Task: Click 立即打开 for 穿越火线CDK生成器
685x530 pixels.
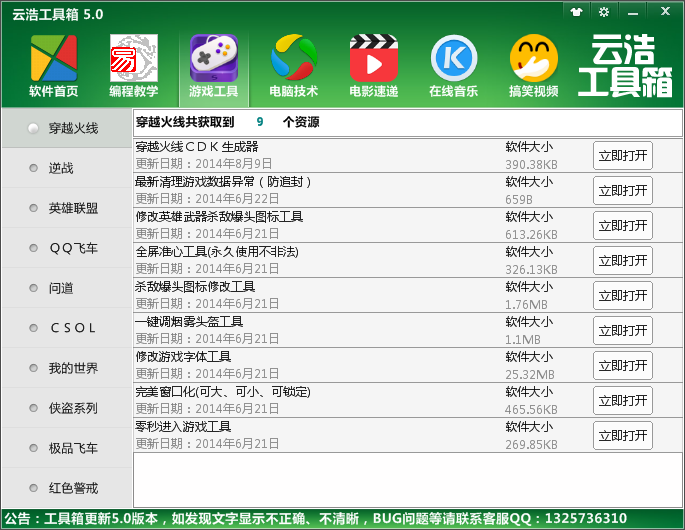Action: (623, 156)
